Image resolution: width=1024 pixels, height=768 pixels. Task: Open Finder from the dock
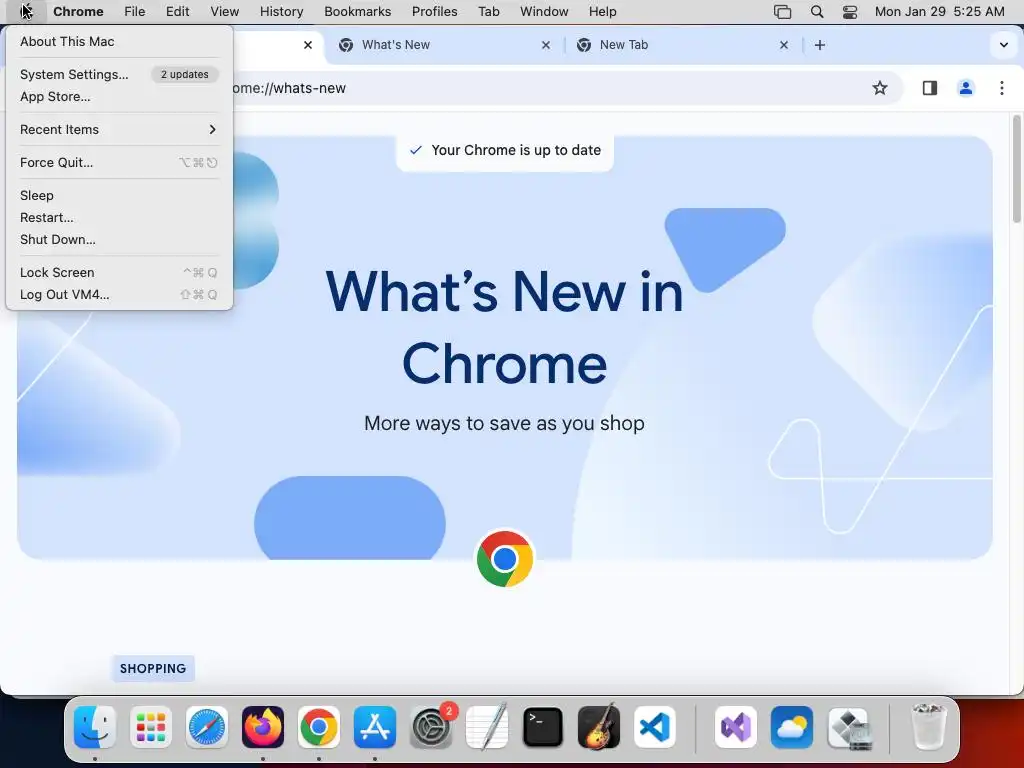95,727
